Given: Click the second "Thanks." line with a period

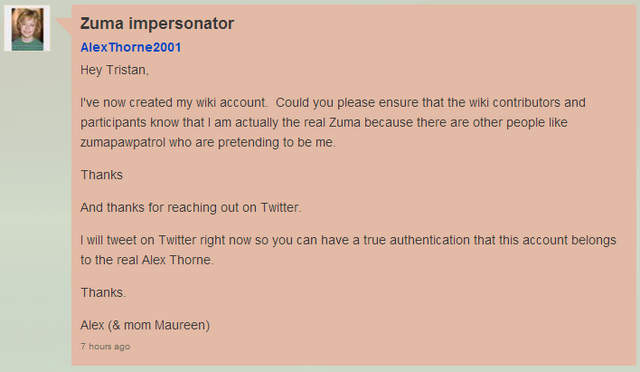Looking at the screenshot, I should [103, 292].
